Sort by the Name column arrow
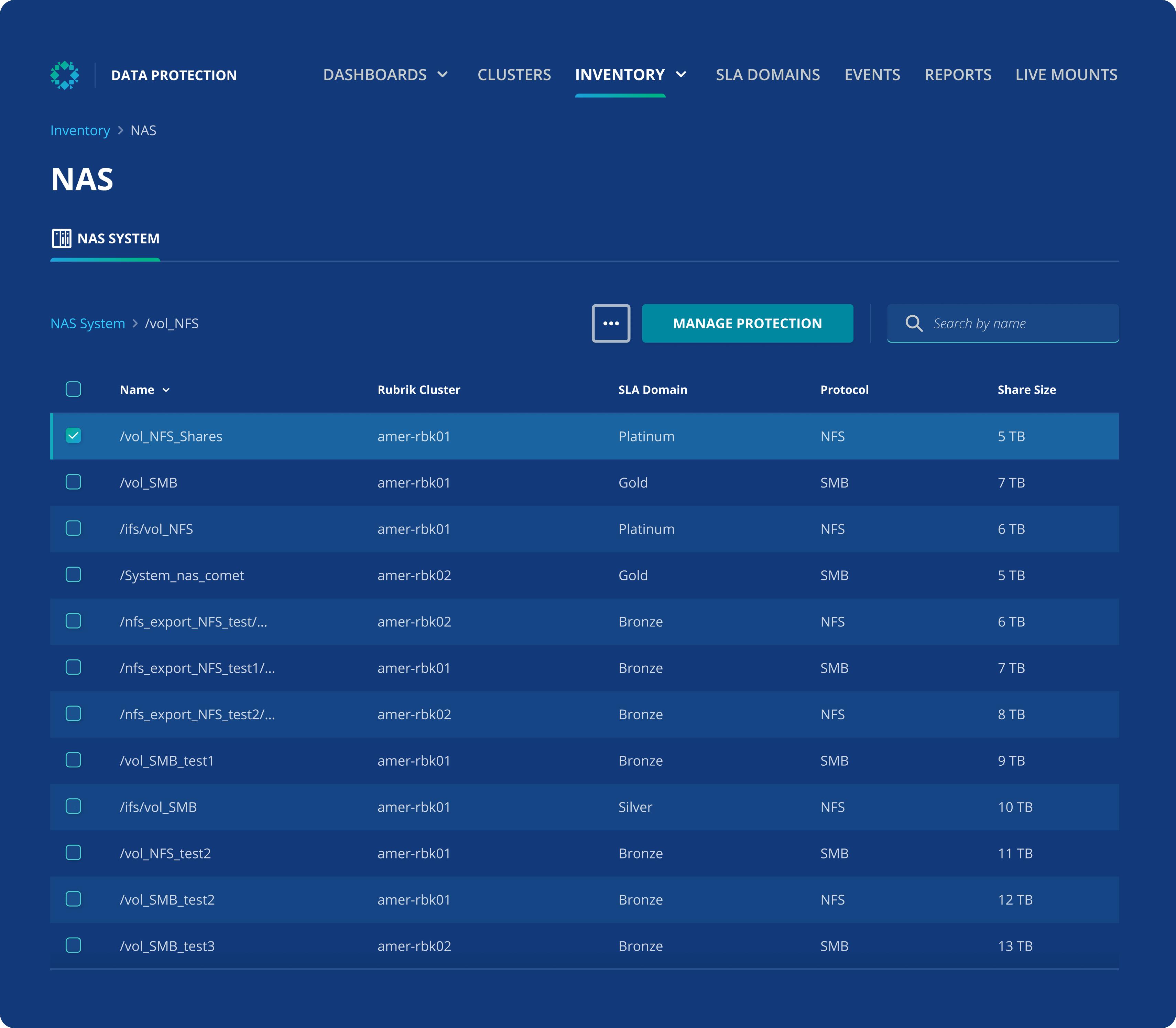This screenshot has width=1176, height=1028. click(x=166, y=390)
